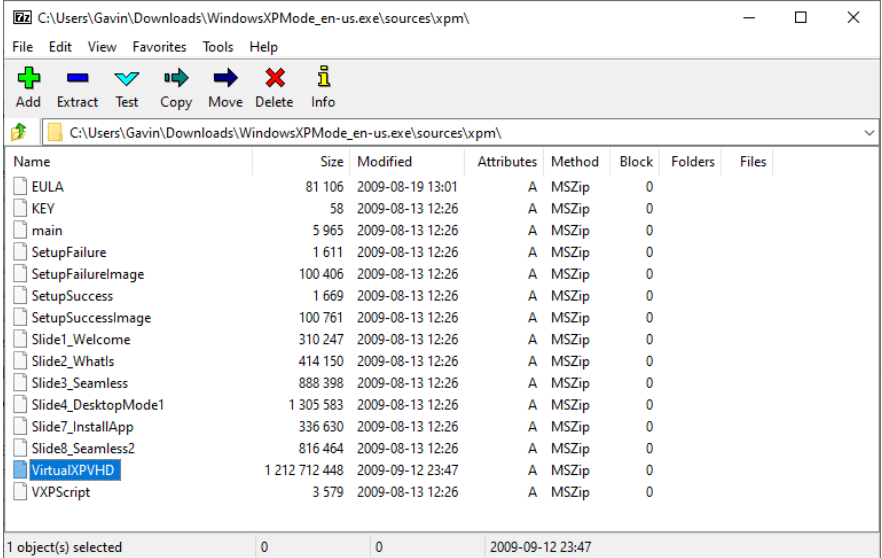Screen dimensions: 882x558
Task: Open the Tools menu
Action: pyautogui.click(x=218, y=47)
